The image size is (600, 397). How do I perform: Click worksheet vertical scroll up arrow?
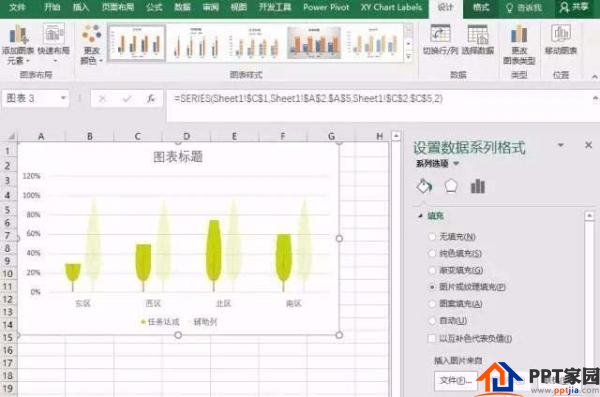pyautogui.click(x=396, y=136)
